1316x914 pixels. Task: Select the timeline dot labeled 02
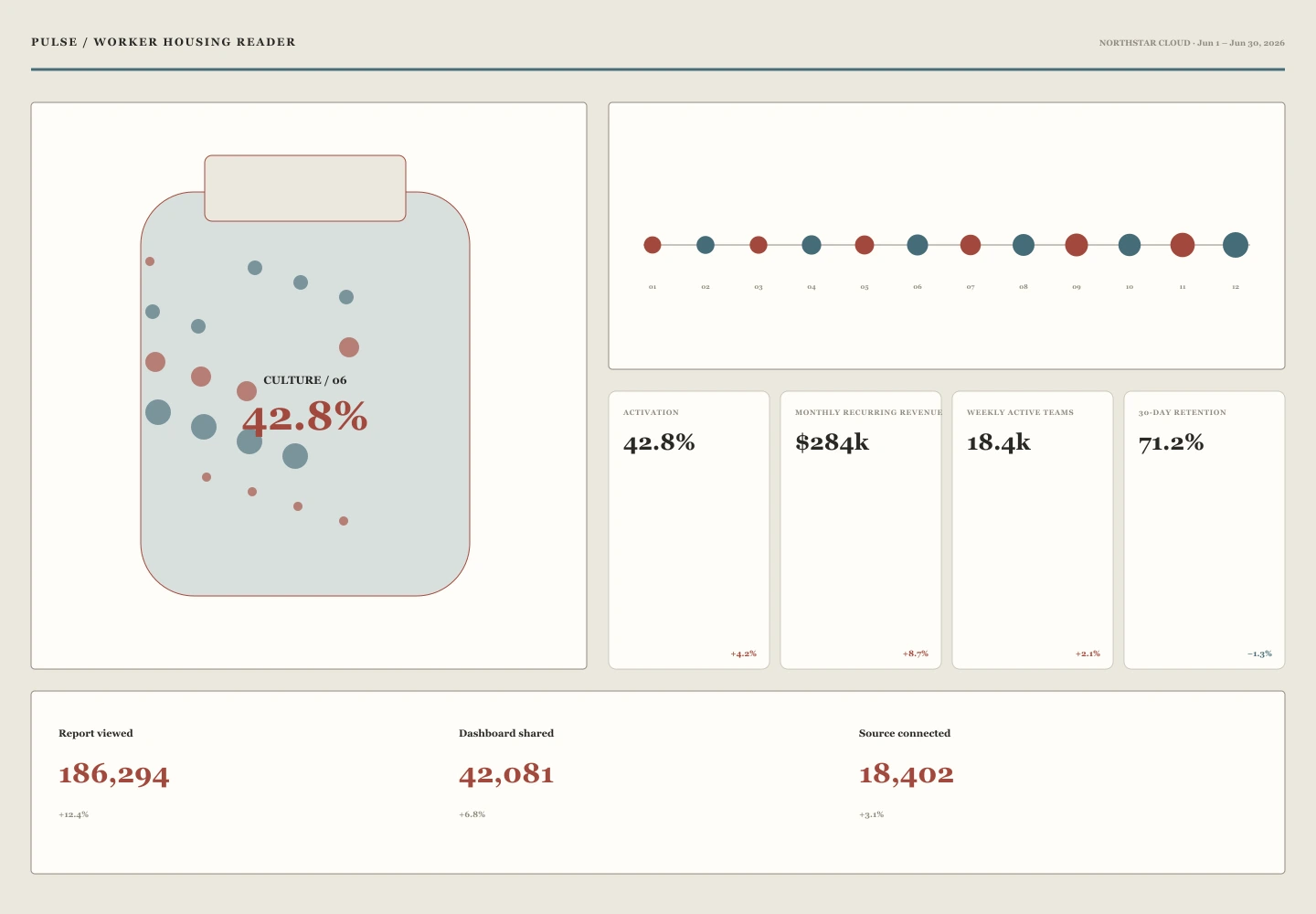tap(706, 245)
